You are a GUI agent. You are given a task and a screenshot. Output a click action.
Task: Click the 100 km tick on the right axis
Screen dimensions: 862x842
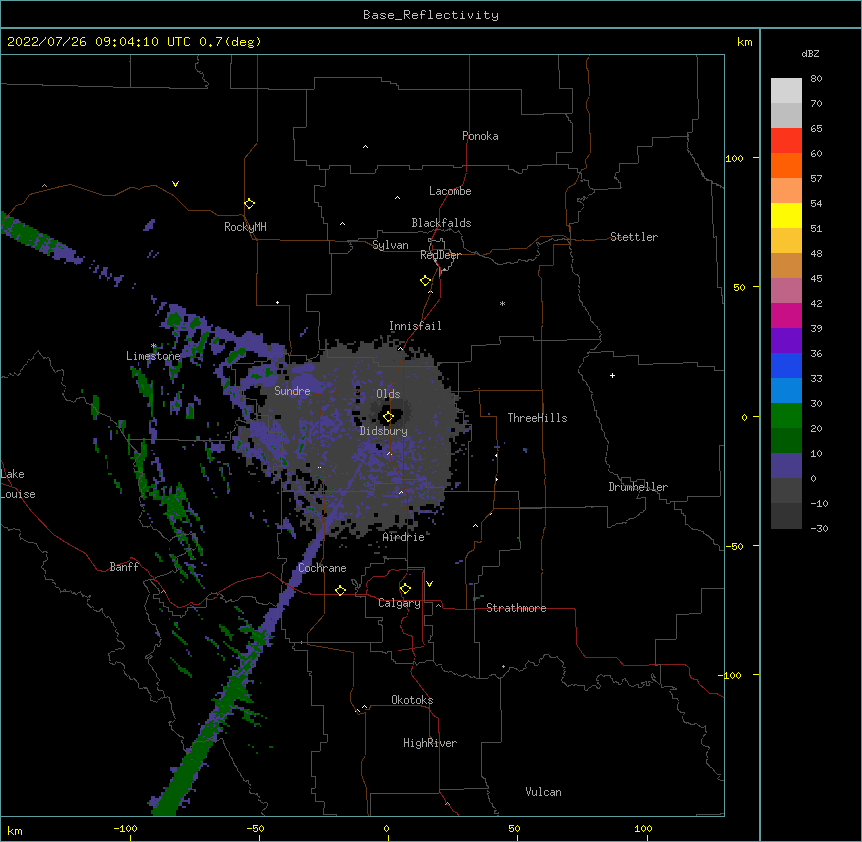[734, 158]
